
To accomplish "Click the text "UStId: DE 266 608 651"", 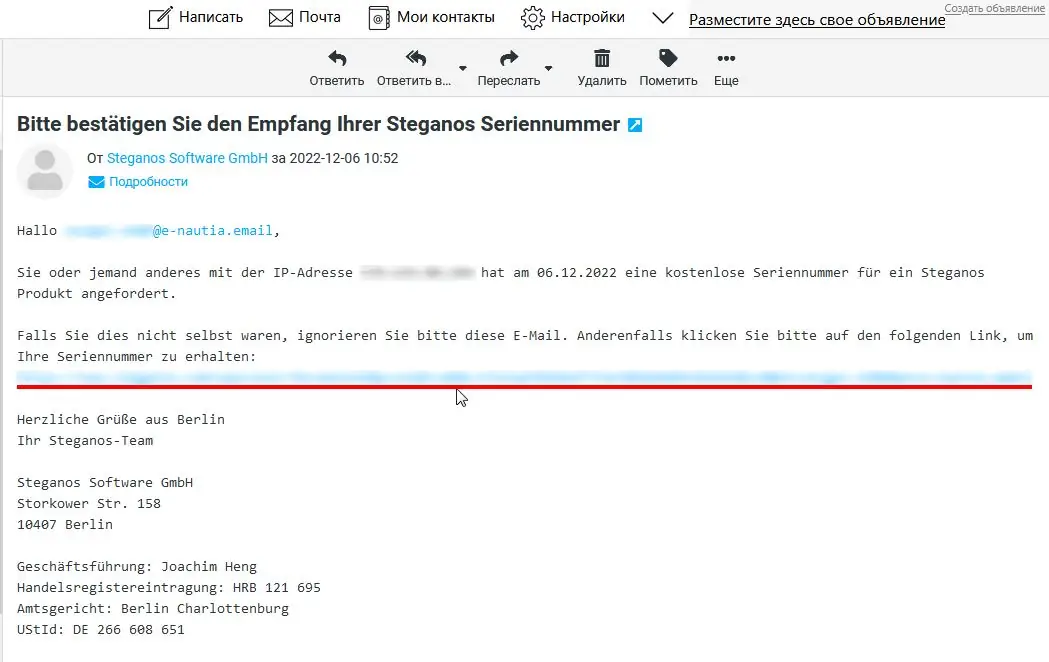I will pyautogui.click(x=101, y=630).
